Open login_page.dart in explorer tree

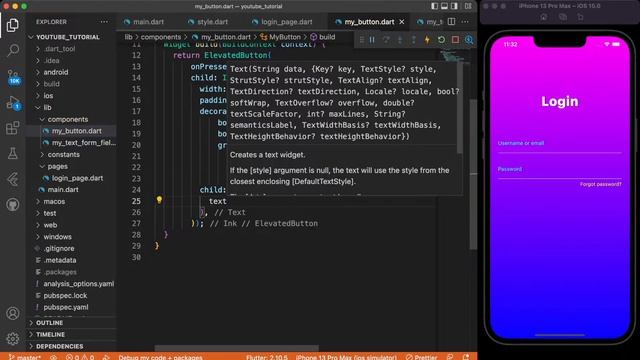click(x=77, y=178)
